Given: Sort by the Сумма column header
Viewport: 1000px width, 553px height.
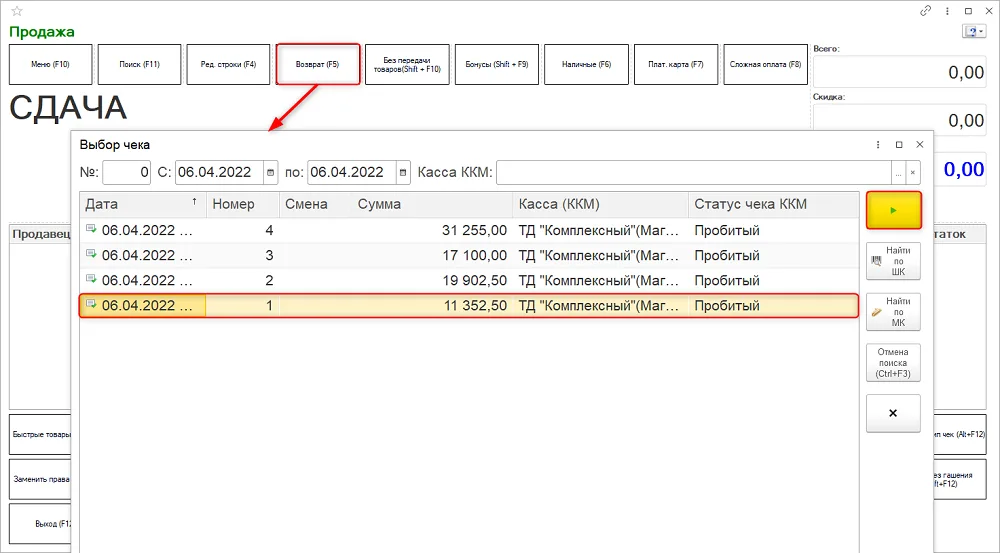Looking at the screenshot, I should pyautogui.click(x=432, y=204).
